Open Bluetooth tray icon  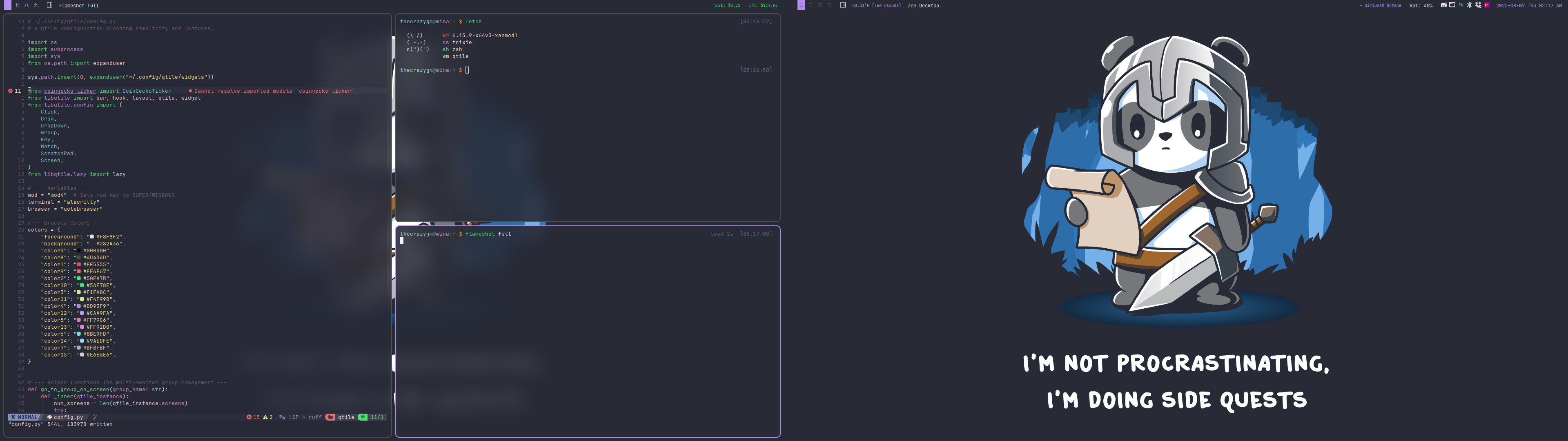[1470, 5]
